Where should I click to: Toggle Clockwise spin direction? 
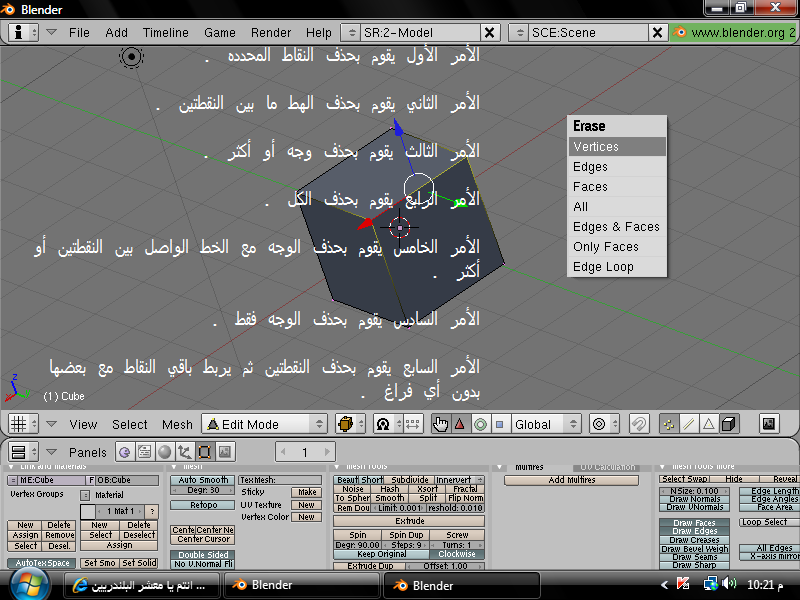point(457,554)
